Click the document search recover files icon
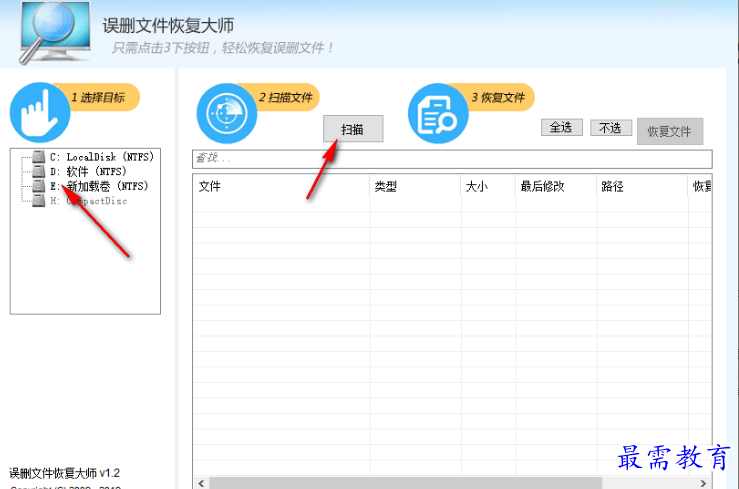 click(438, 113)
